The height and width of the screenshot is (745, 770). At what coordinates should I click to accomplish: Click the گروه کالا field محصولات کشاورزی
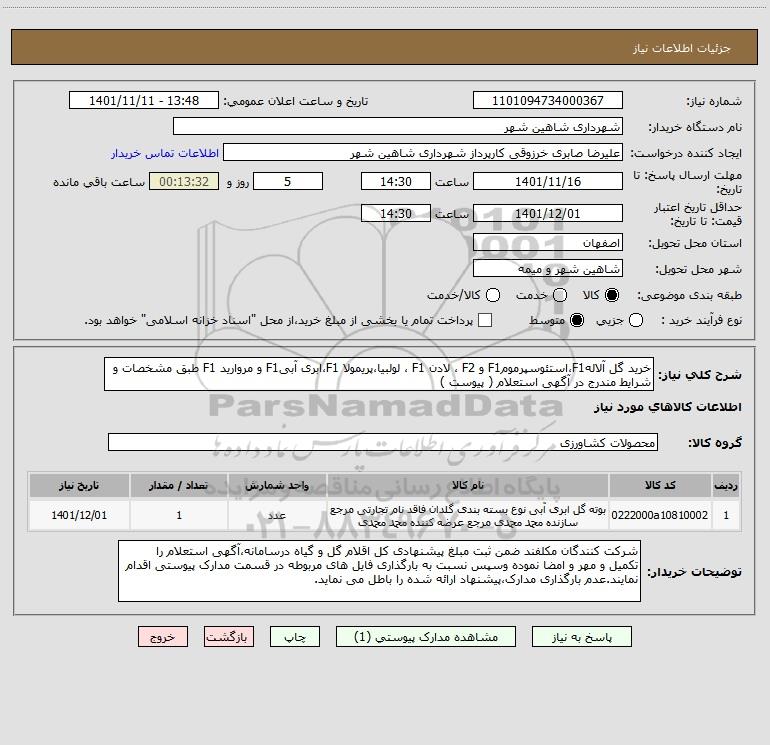[x=383, y=442]
